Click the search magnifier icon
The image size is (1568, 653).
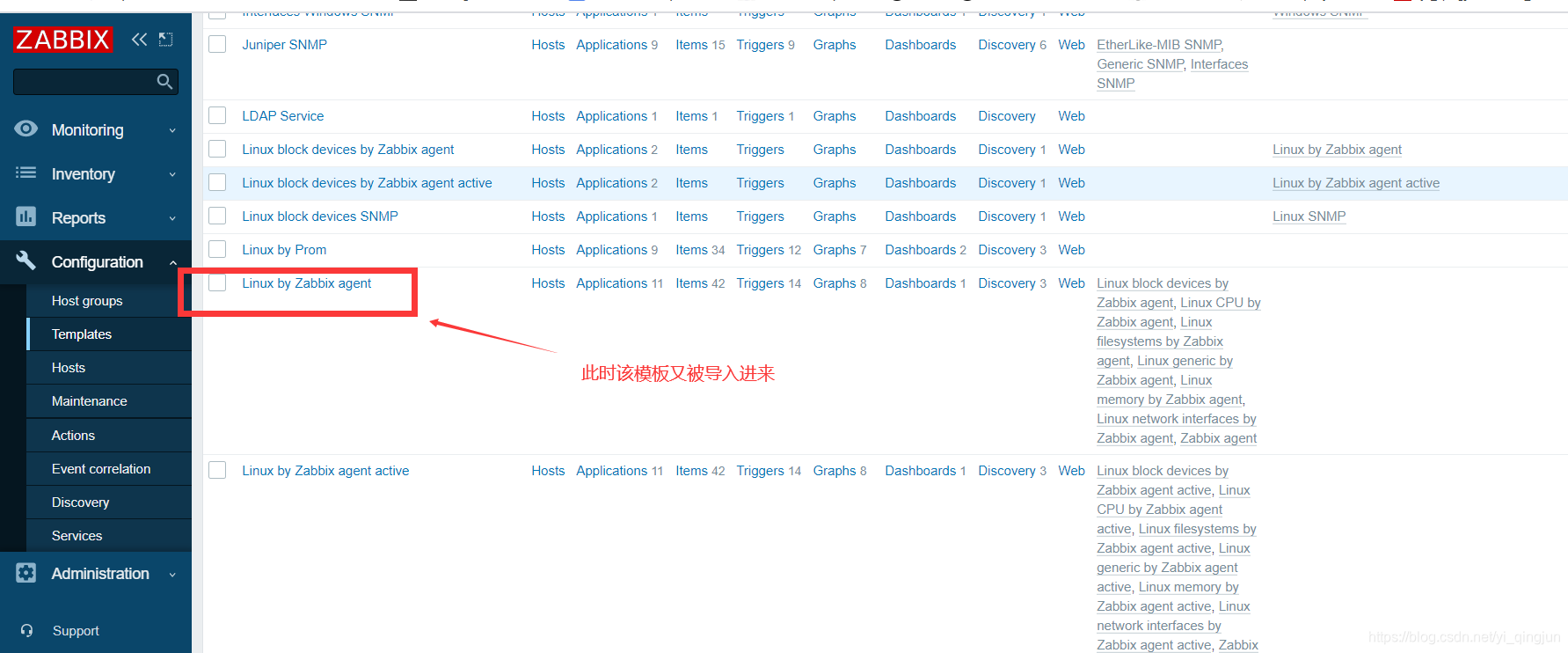tap(164, 82)
